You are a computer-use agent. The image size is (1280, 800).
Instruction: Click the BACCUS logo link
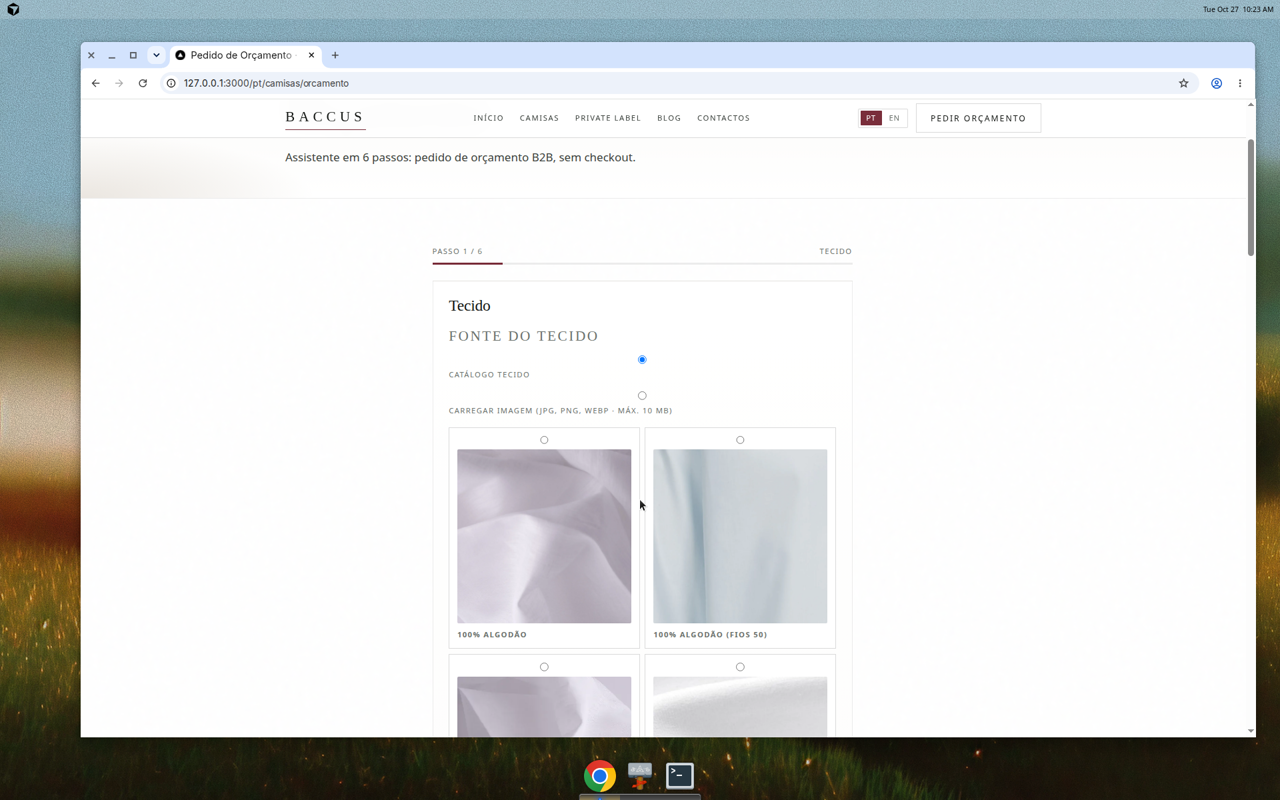click(x=325, y=118)
